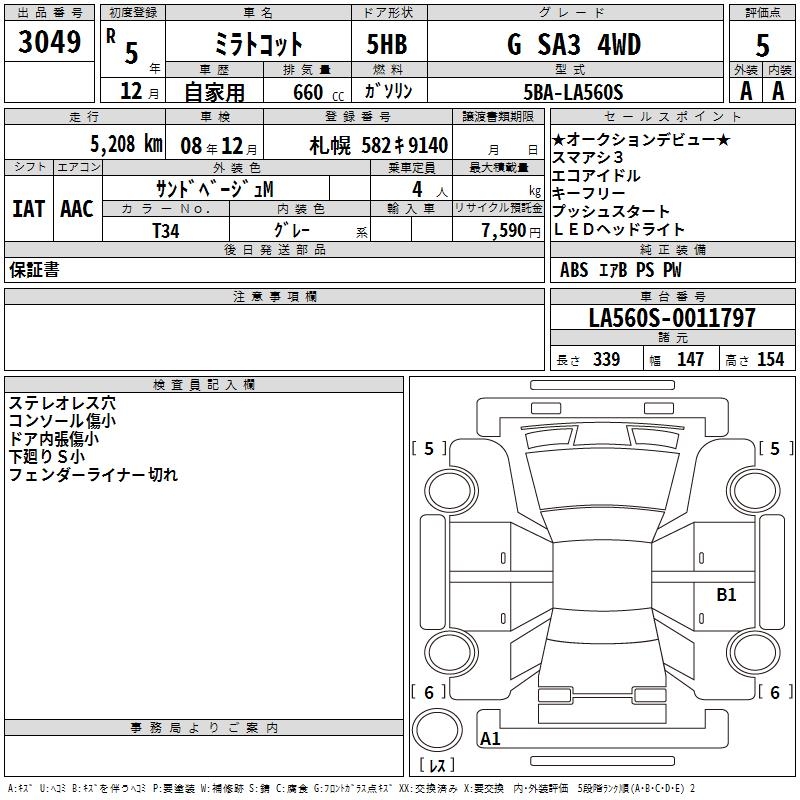Image resolution: width=800 pixels, height=800 pixels.
Task: Select interior color グレー
Action: click(291, 231)
